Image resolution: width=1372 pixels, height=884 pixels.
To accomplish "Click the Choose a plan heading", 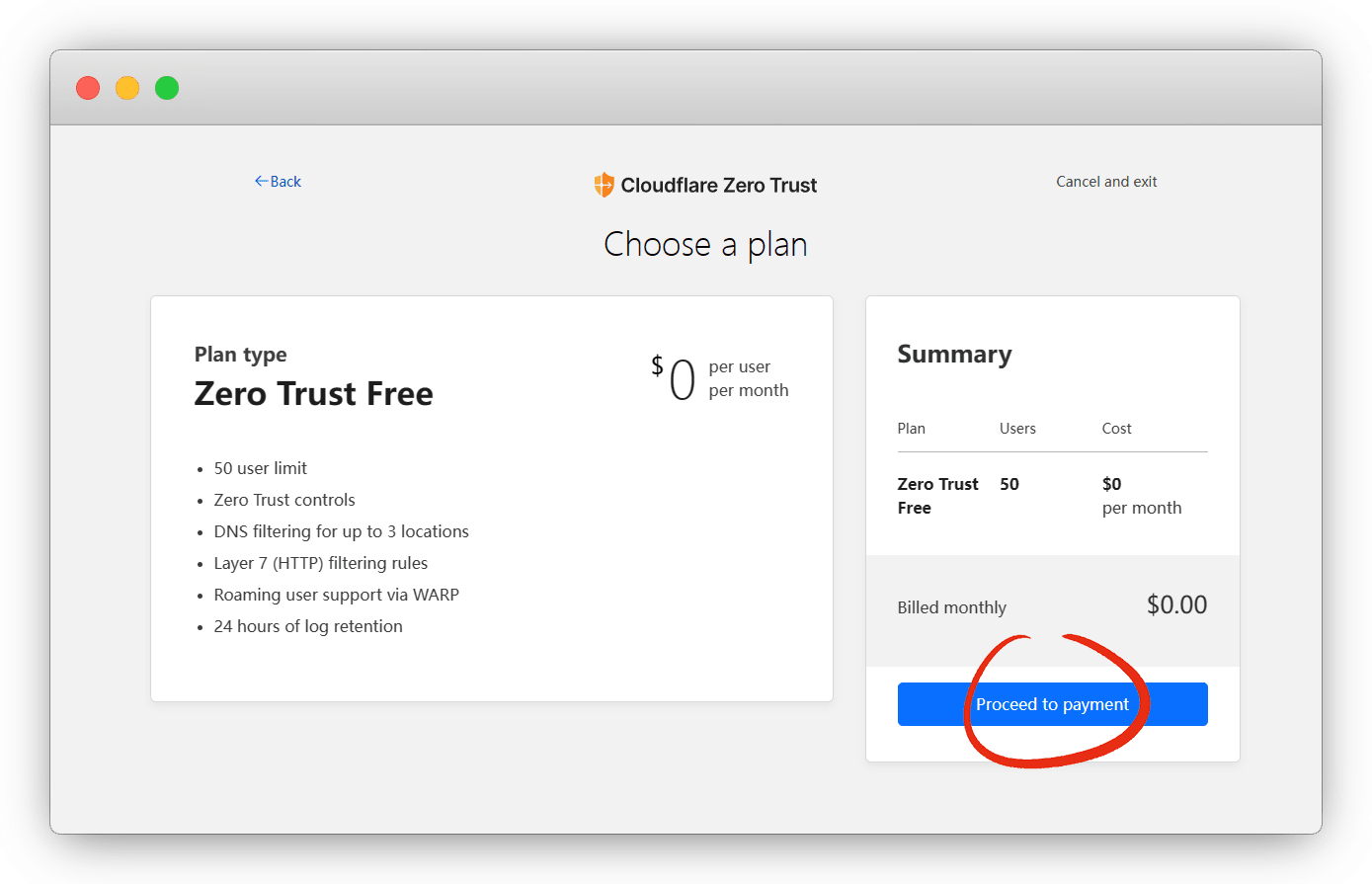I will pos(705,244).
